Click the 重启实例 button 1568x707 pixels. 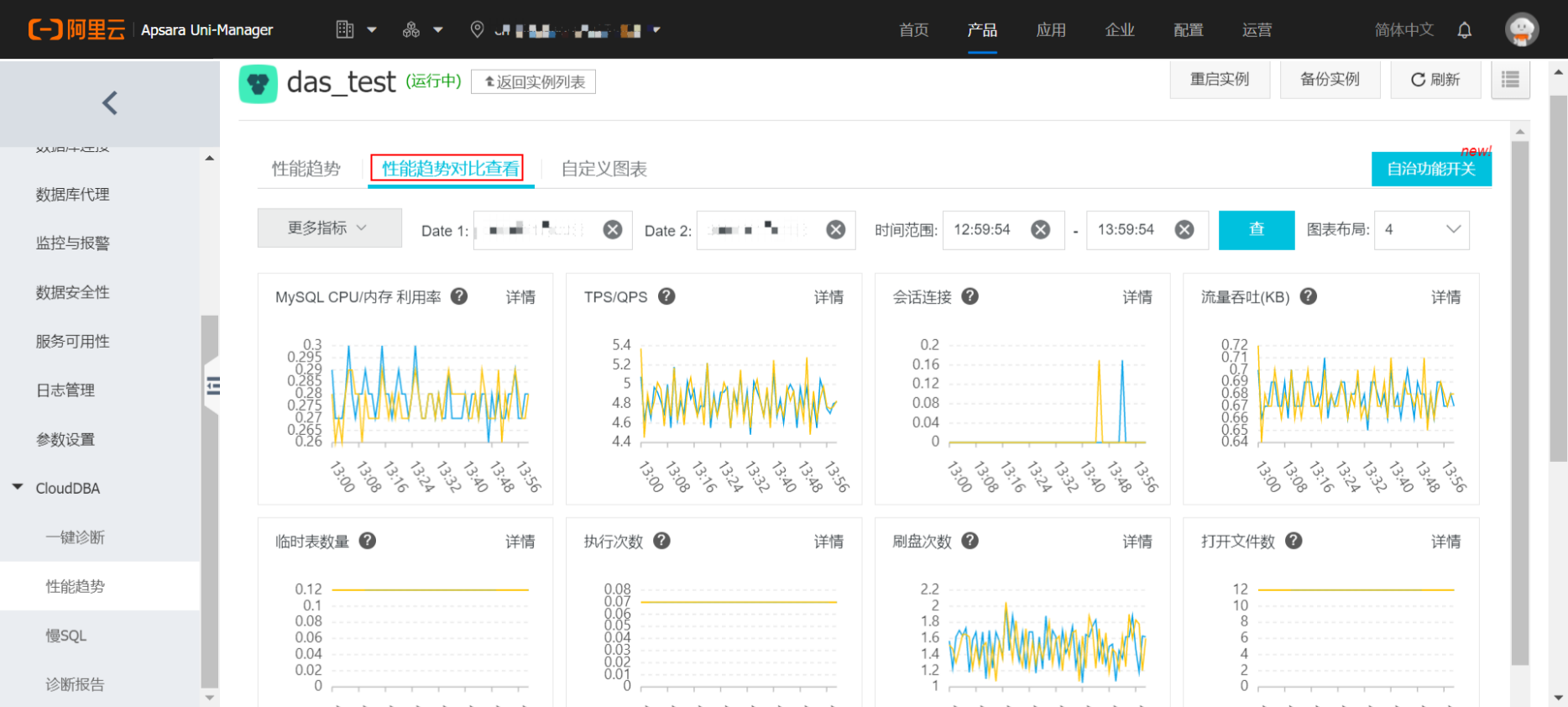(1220, 80)
